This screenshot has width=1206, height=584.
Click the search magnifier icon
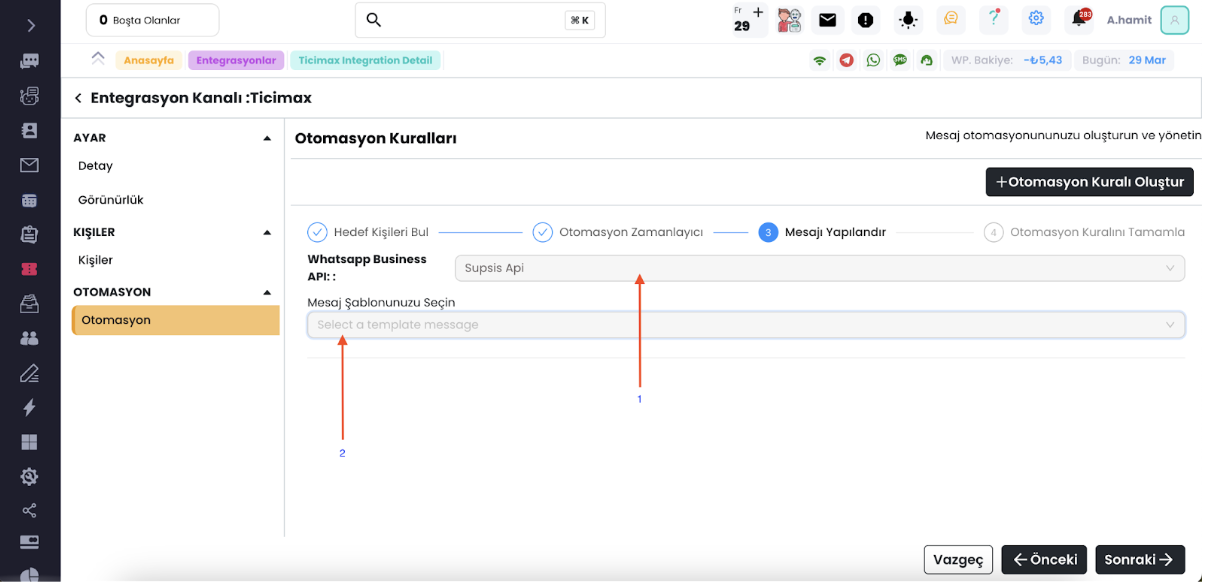pyautogui.click(x=374, y=20)
